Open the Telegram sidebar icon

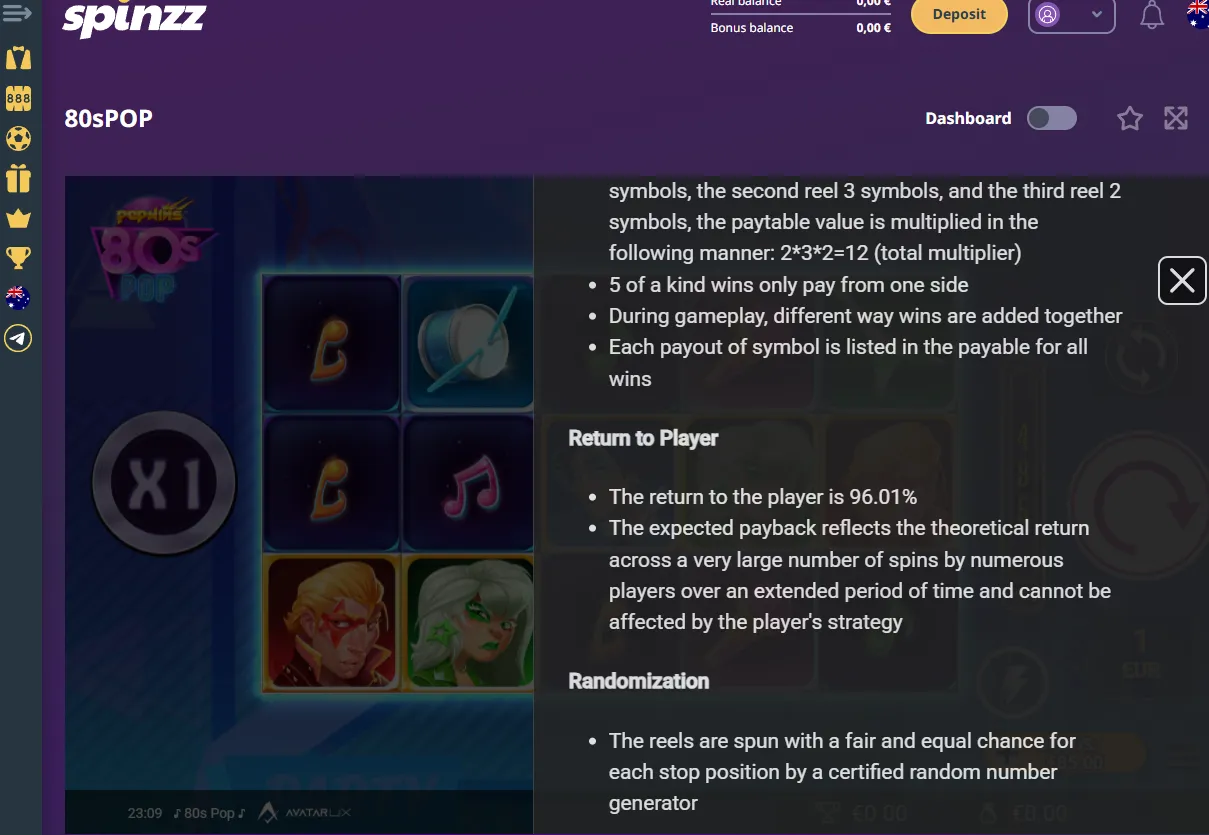click(x=18, y=339)
